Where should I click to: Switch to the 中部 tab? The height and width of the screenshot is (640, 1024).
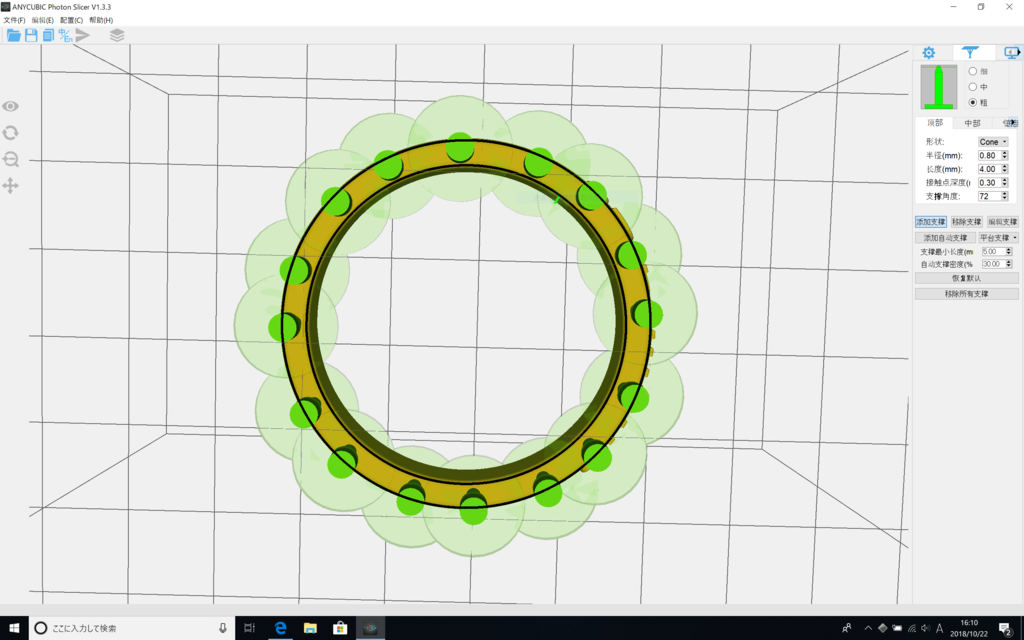[972, 123]
